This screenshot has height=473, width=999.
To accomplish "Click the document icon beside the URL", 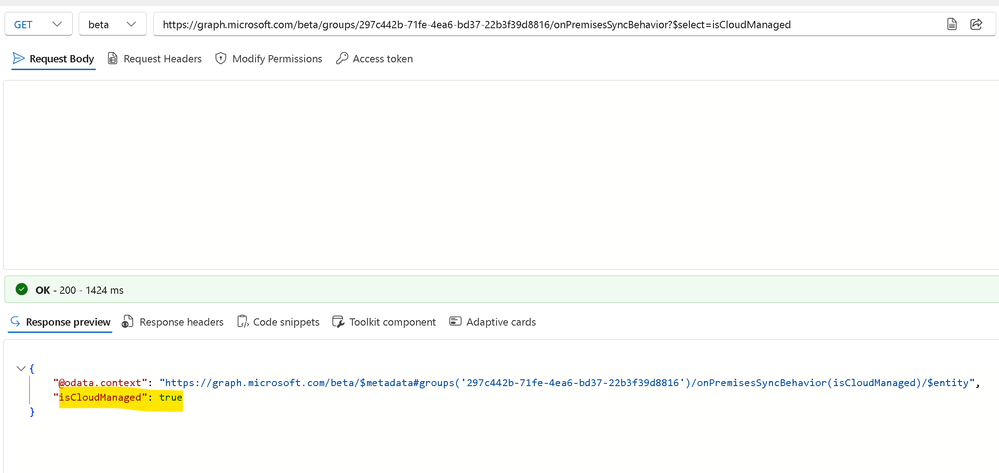I will click(951, 24).
